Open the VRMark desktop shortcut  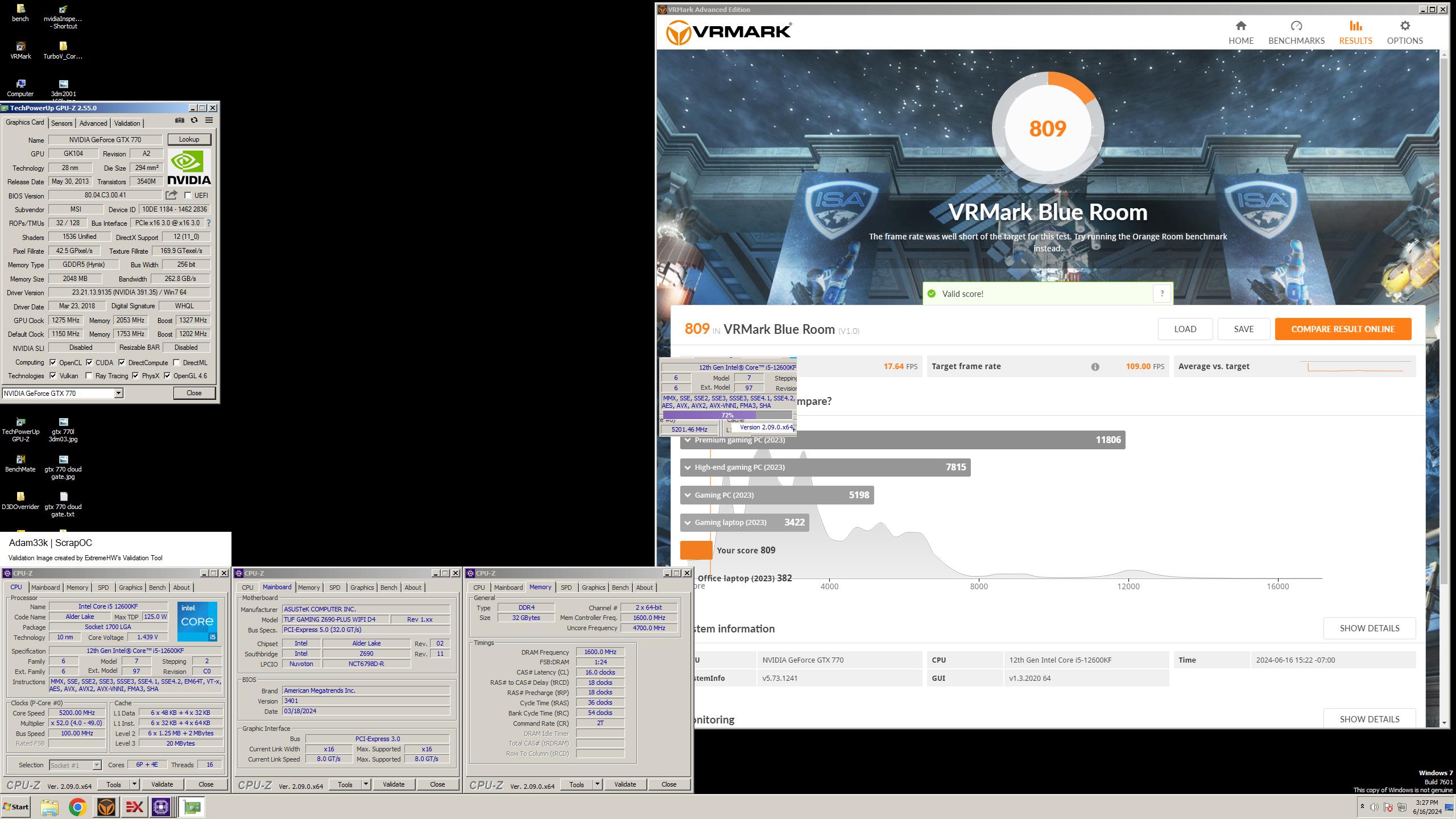pos(20,51)
